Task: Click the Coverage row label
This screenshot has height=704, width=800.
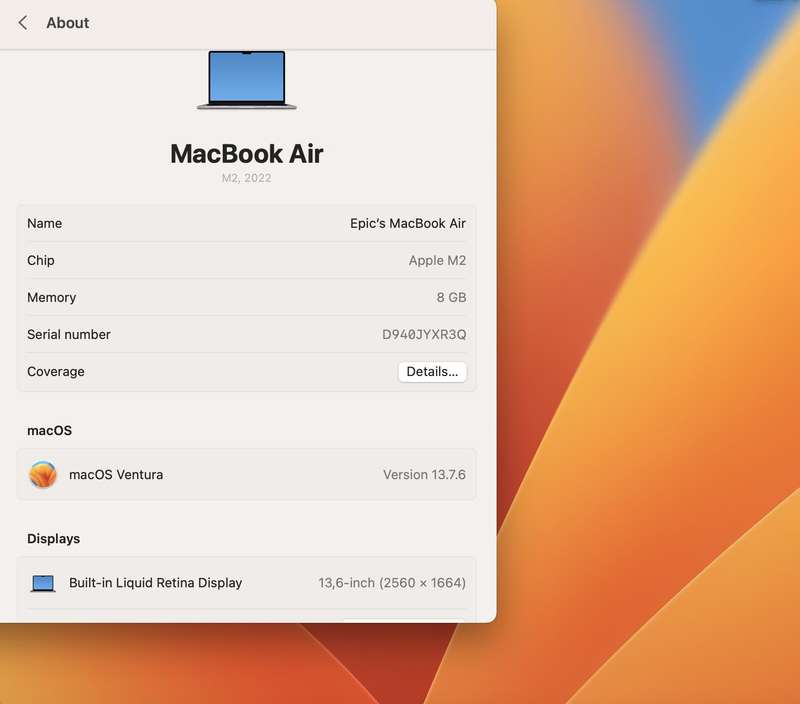Action: (56, 372)
